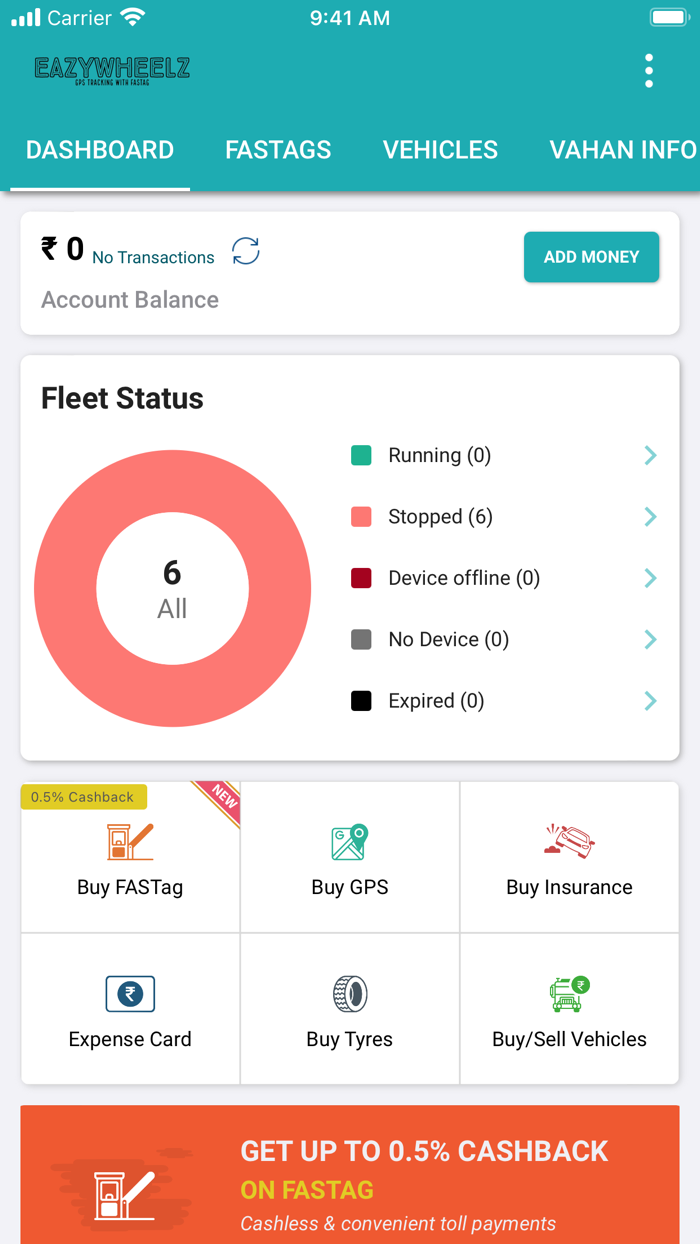Screen dimensions: 700x1244
Task: Select the VAHAN INFO tab
Action: pos(622,149)
